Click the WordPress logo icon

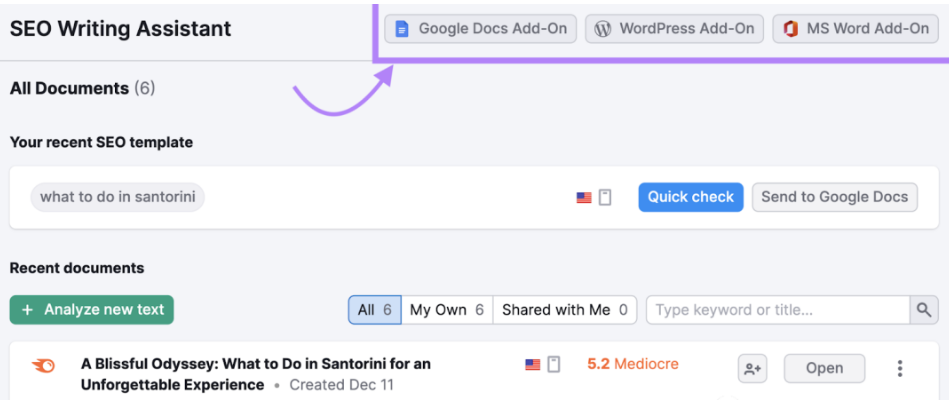(x=602, y=29)
